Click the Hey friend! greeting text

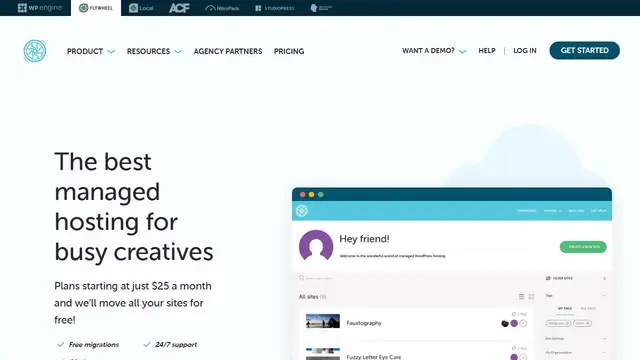[364, 239]
